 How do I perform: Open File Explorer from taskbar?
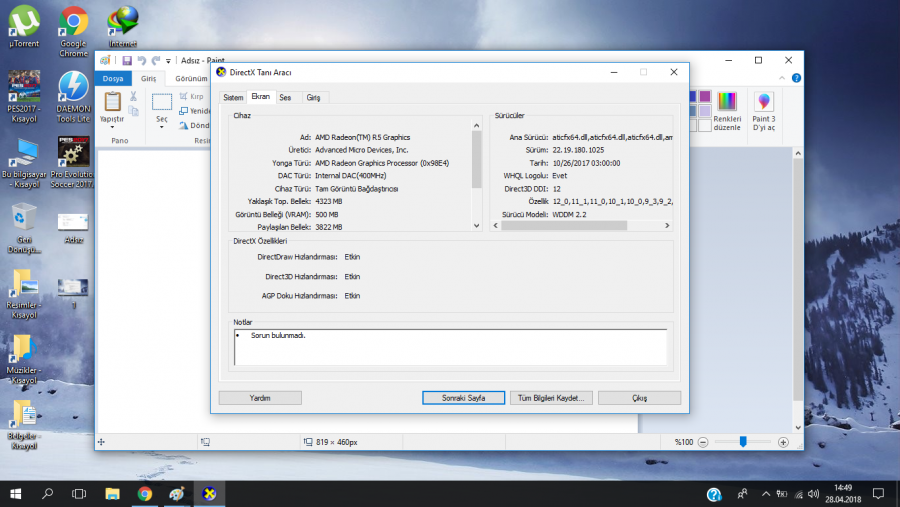(x=112, y=494)
